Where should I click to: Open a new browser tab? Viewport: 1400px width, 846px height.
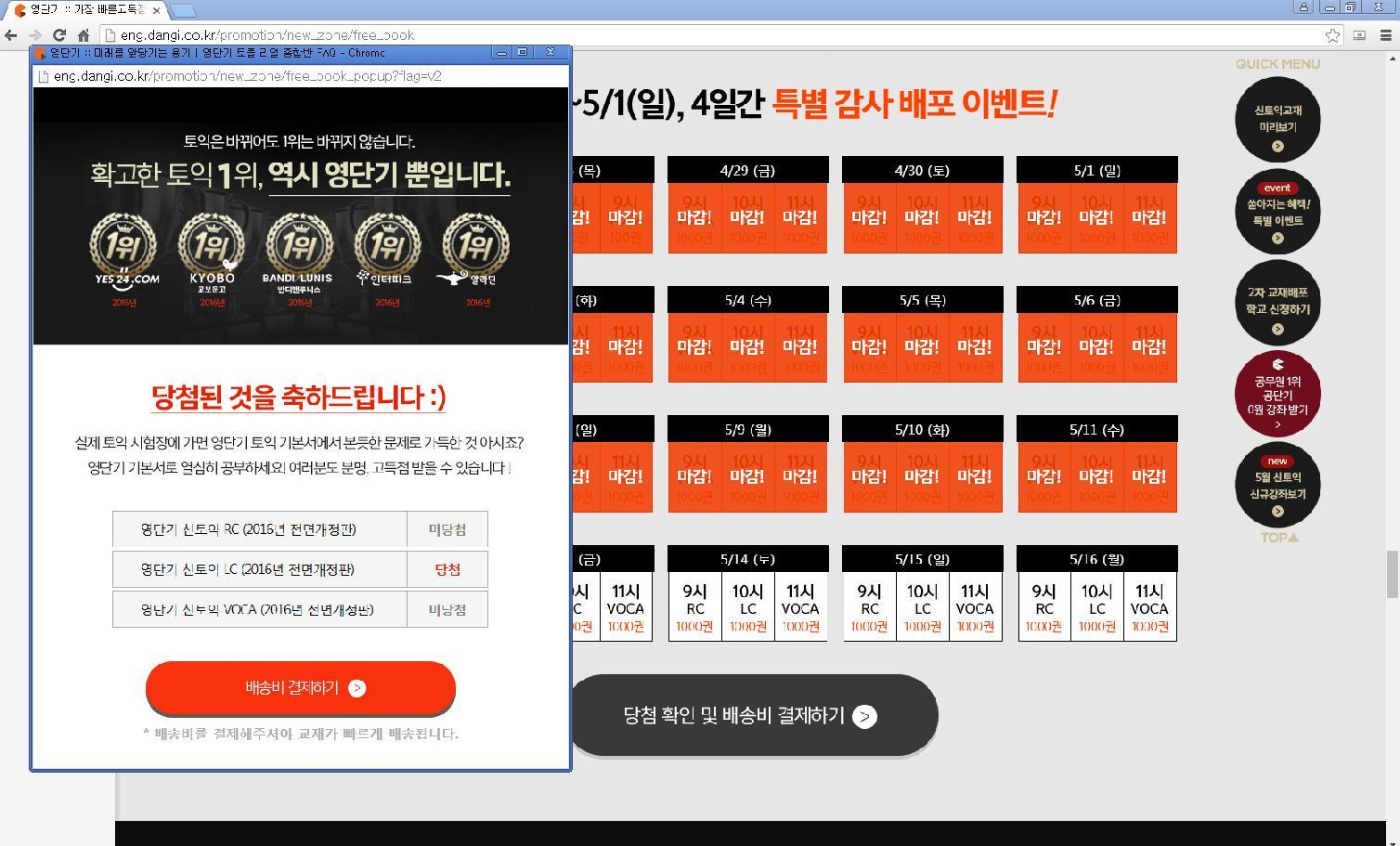[x=183, y=10]
